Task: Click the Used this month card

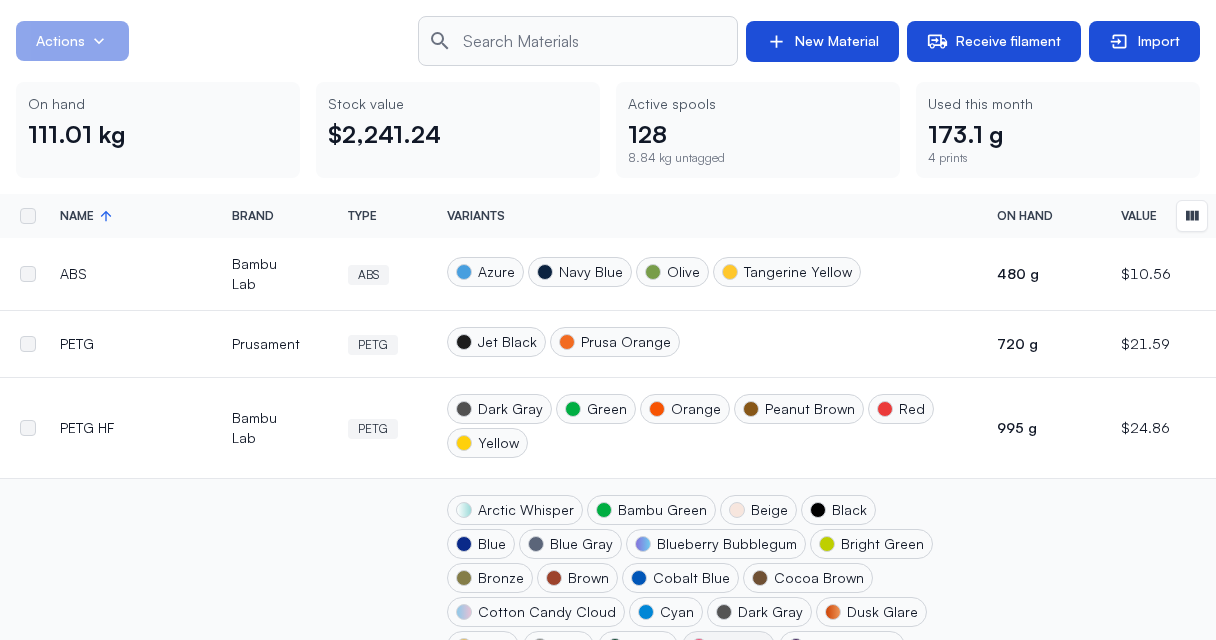Action: 1058,130
